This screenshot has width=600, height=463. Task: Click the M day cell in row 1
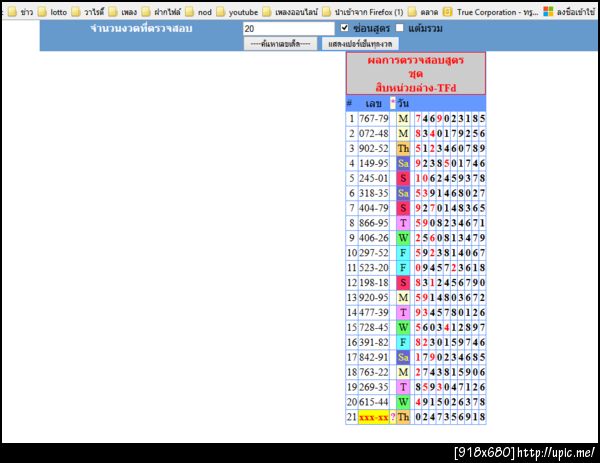[x=403, y=119]
